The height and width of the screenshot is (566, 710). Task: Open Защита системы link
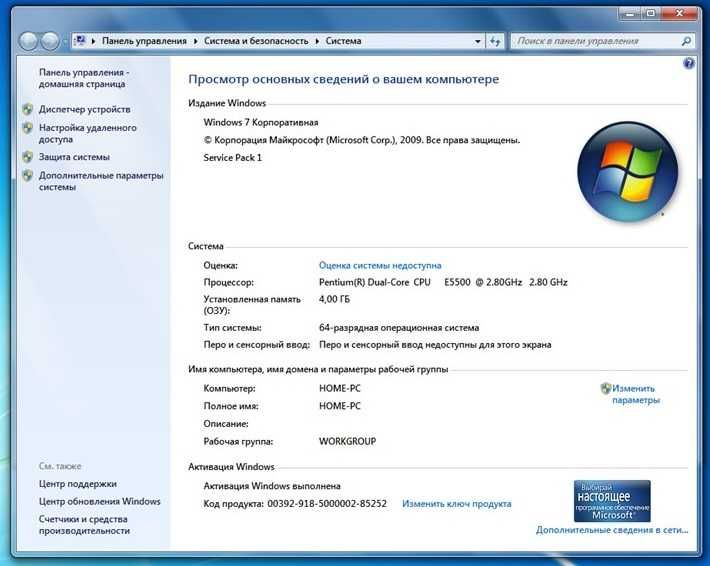point(74,157)
